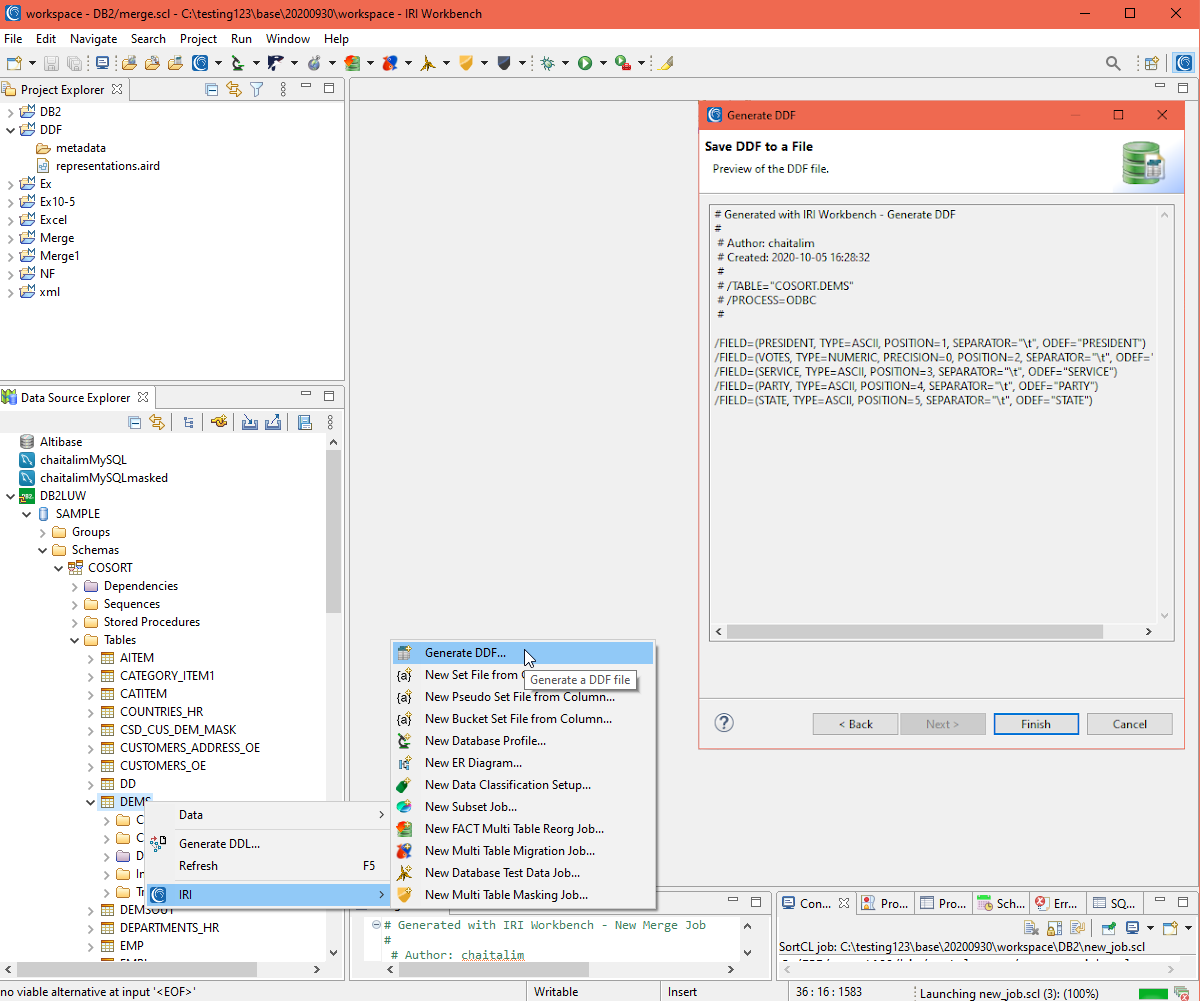
Task: Select Generate DDF... from IRI submenu
Action: click(522, 653)
